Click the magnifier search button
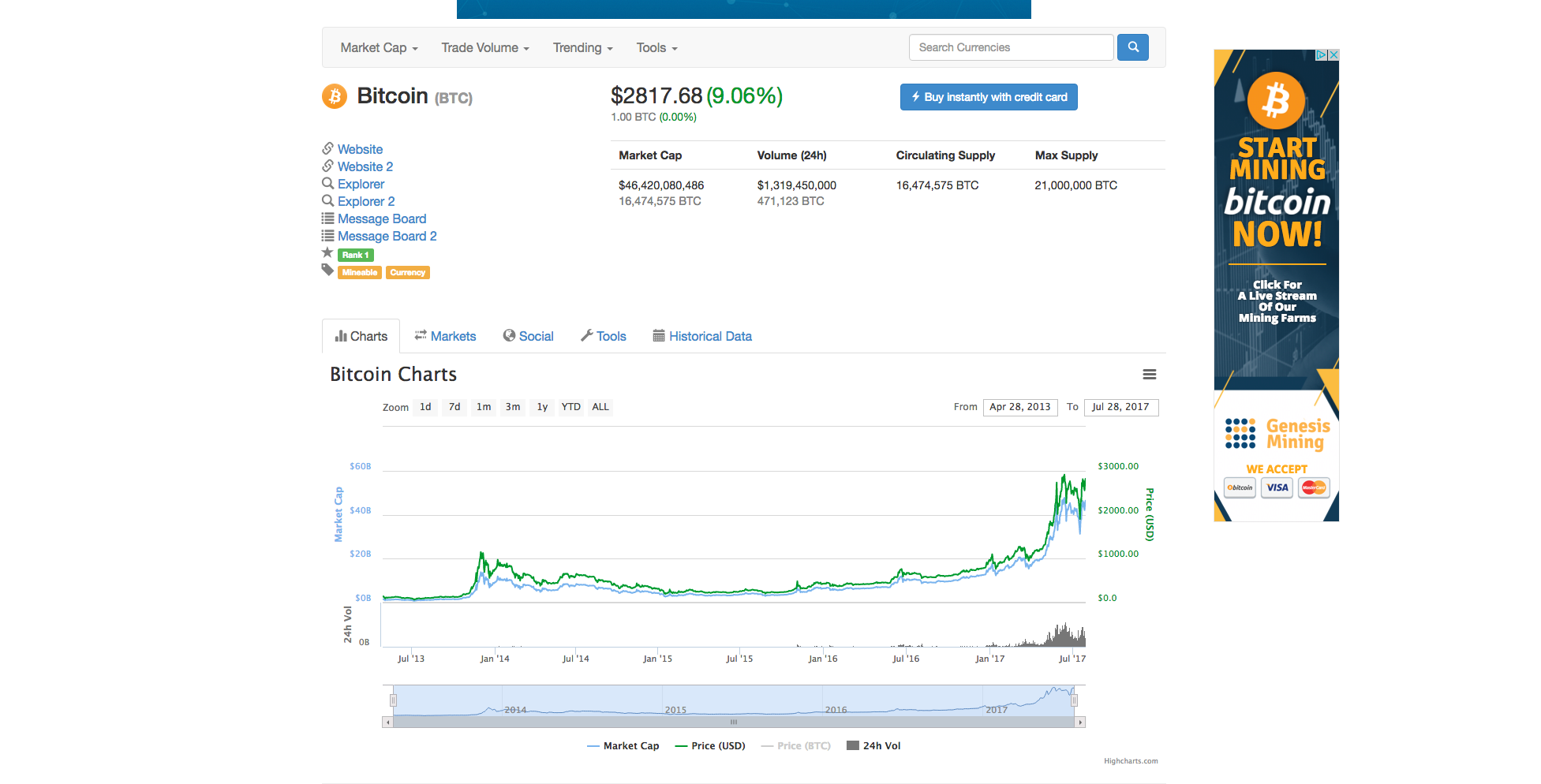 [1133, 47]
